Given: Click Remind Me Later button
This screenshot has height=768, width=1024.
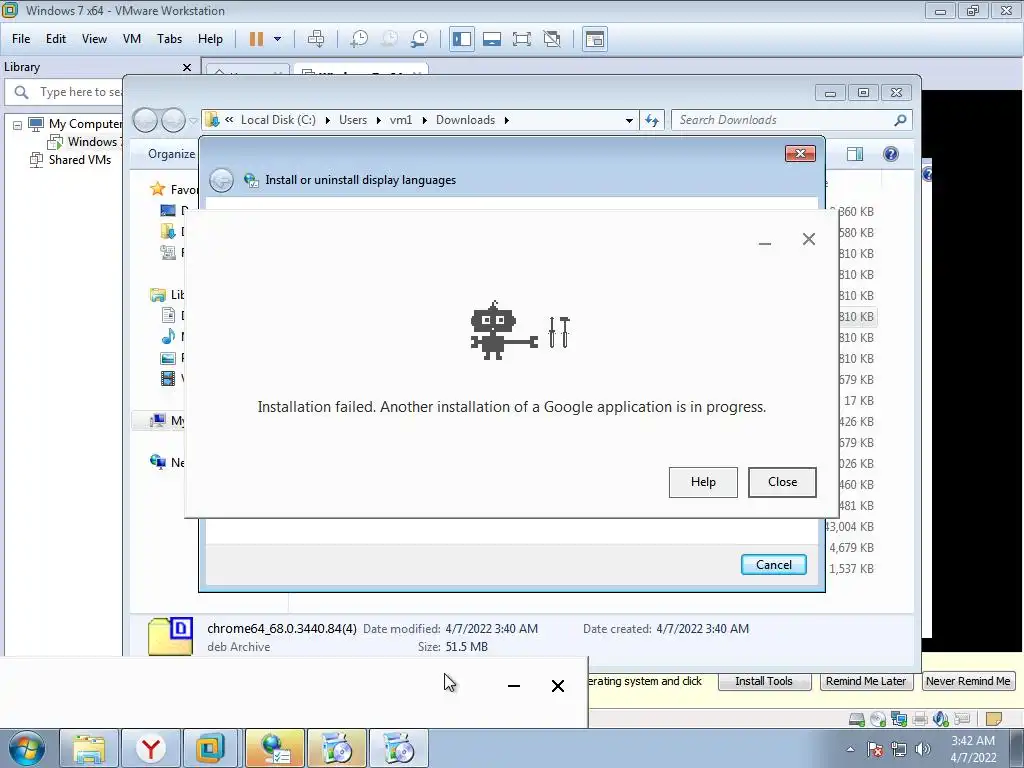Looking at the screenshot, I should (866, 681).
